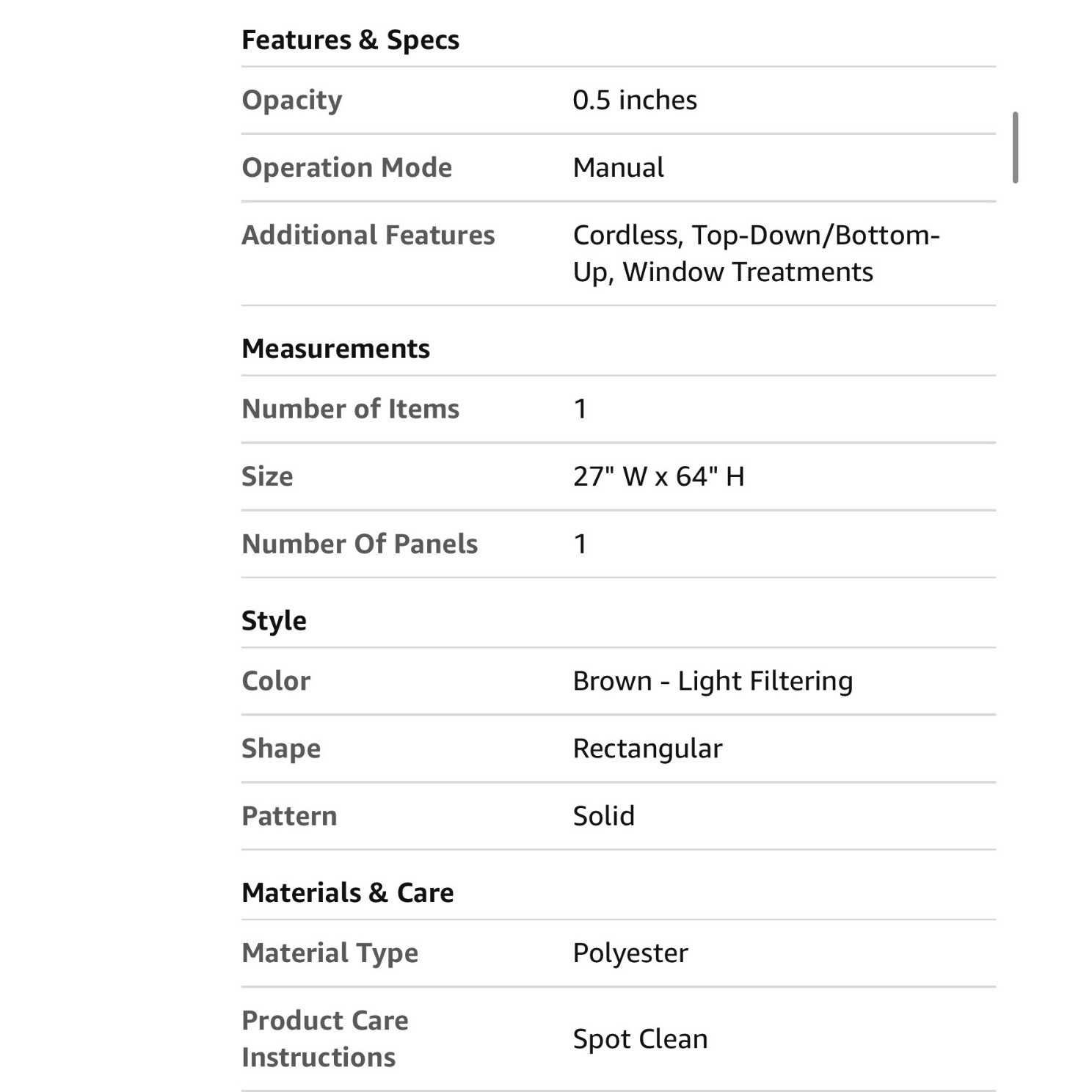Click Number Of Panels label
The image size is (1092, 1092).
(360, 544)
